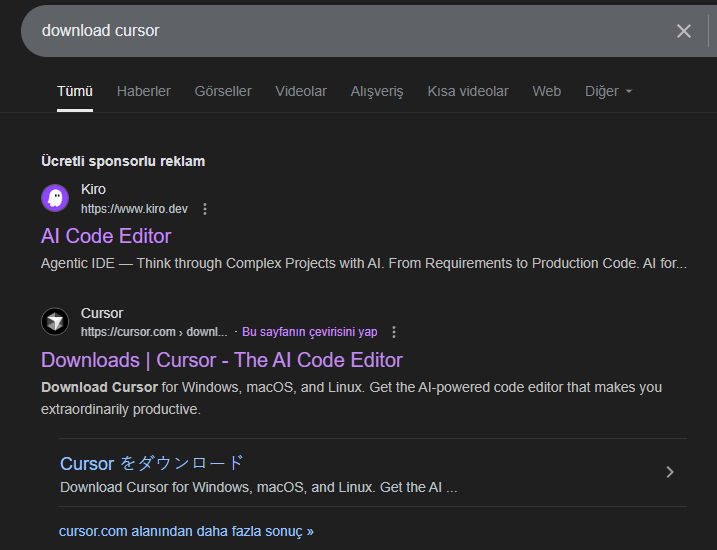Open "Downloads | Cursor - The AI Code Editor"
717x550 pixels.
point(222,360)
